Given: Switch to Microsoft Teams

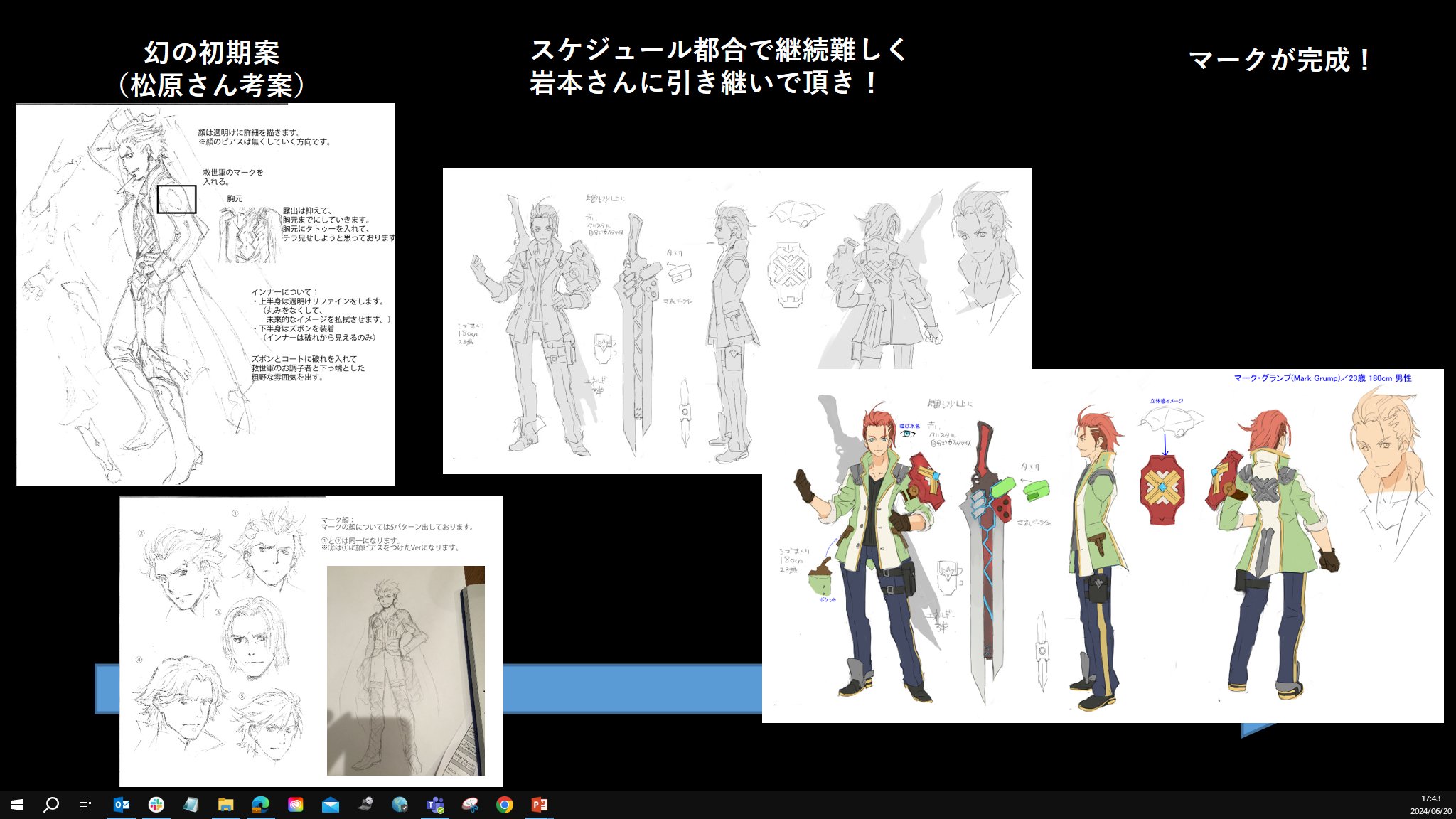Looking at the screenshot, I should (434, 805).
